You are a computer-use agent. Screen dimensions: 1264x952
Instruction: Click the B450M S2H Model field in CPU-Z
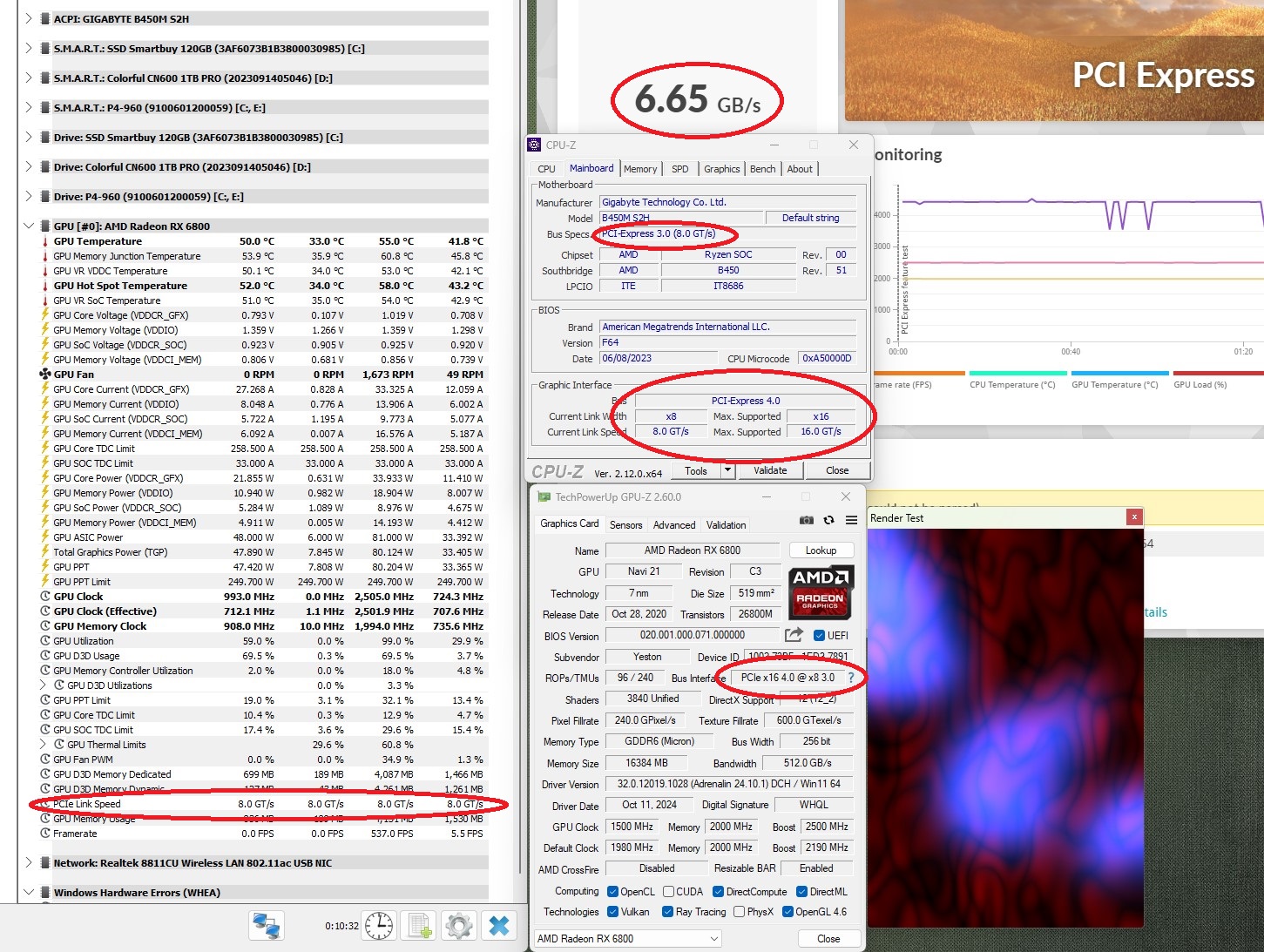tap(682, 218)
